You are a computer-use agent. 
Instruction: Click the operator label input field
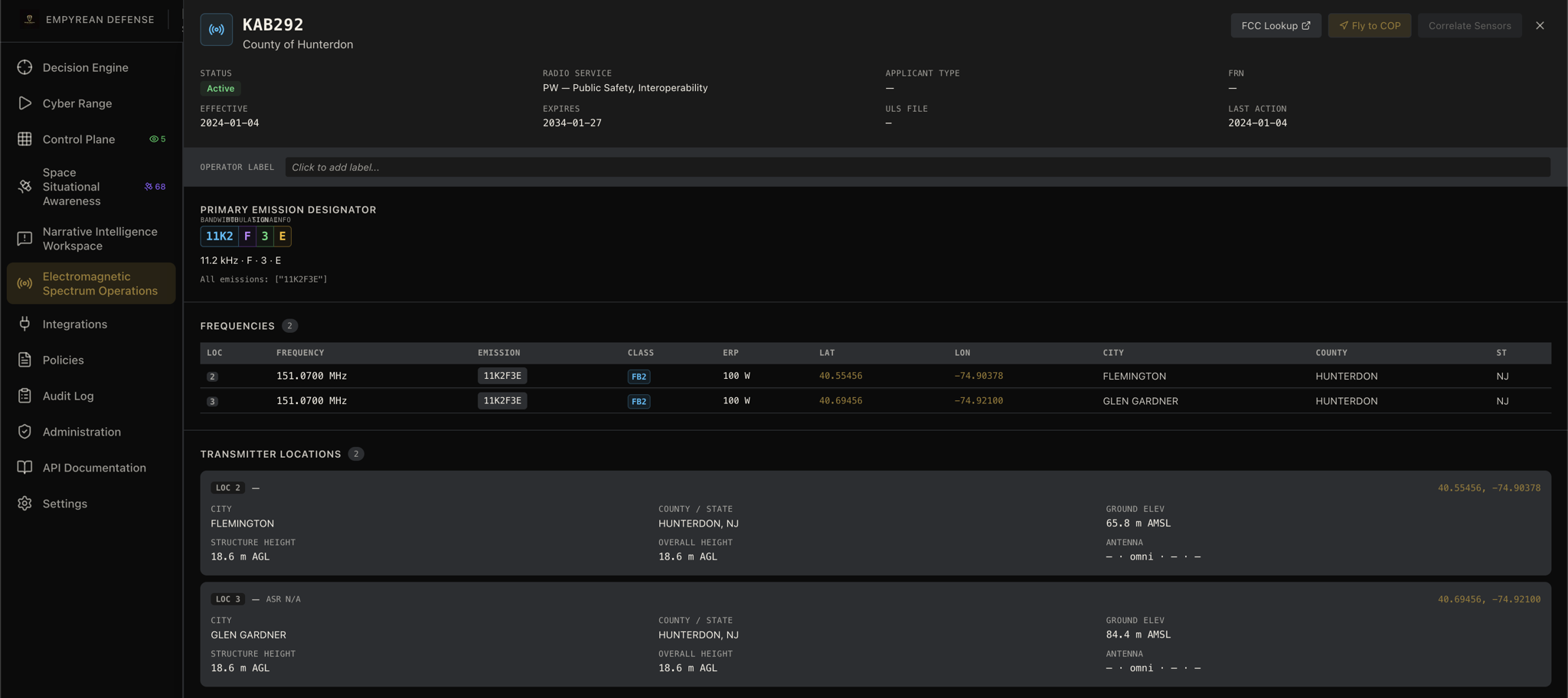[x=918, y=168]
